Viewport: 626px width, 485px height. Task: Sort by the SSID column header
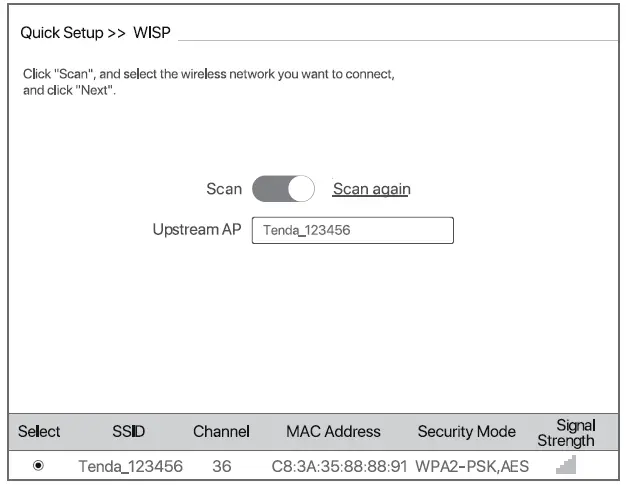(128, 432)
